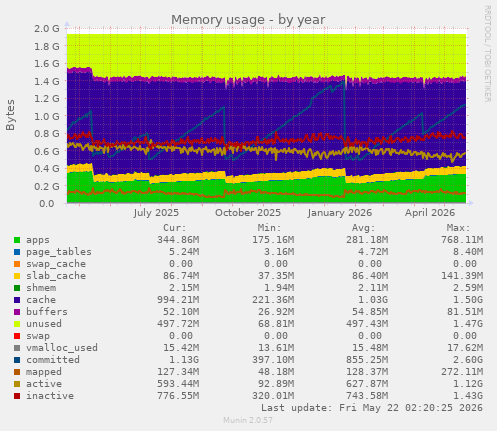Click the 'Avg:' column header
The width and height of the screenshot is (497, 431).
[x=364, y=228]
